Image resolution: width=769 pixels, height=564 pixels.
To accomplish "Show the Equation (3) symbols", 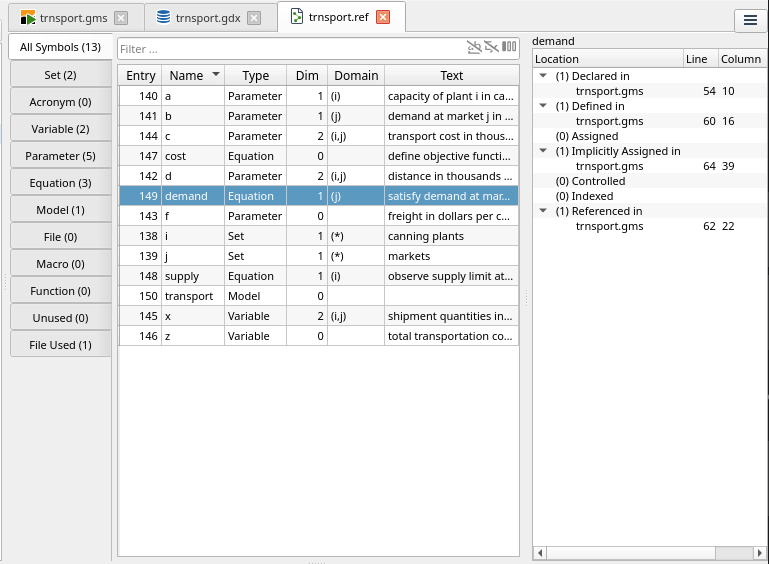I will 60,183.
